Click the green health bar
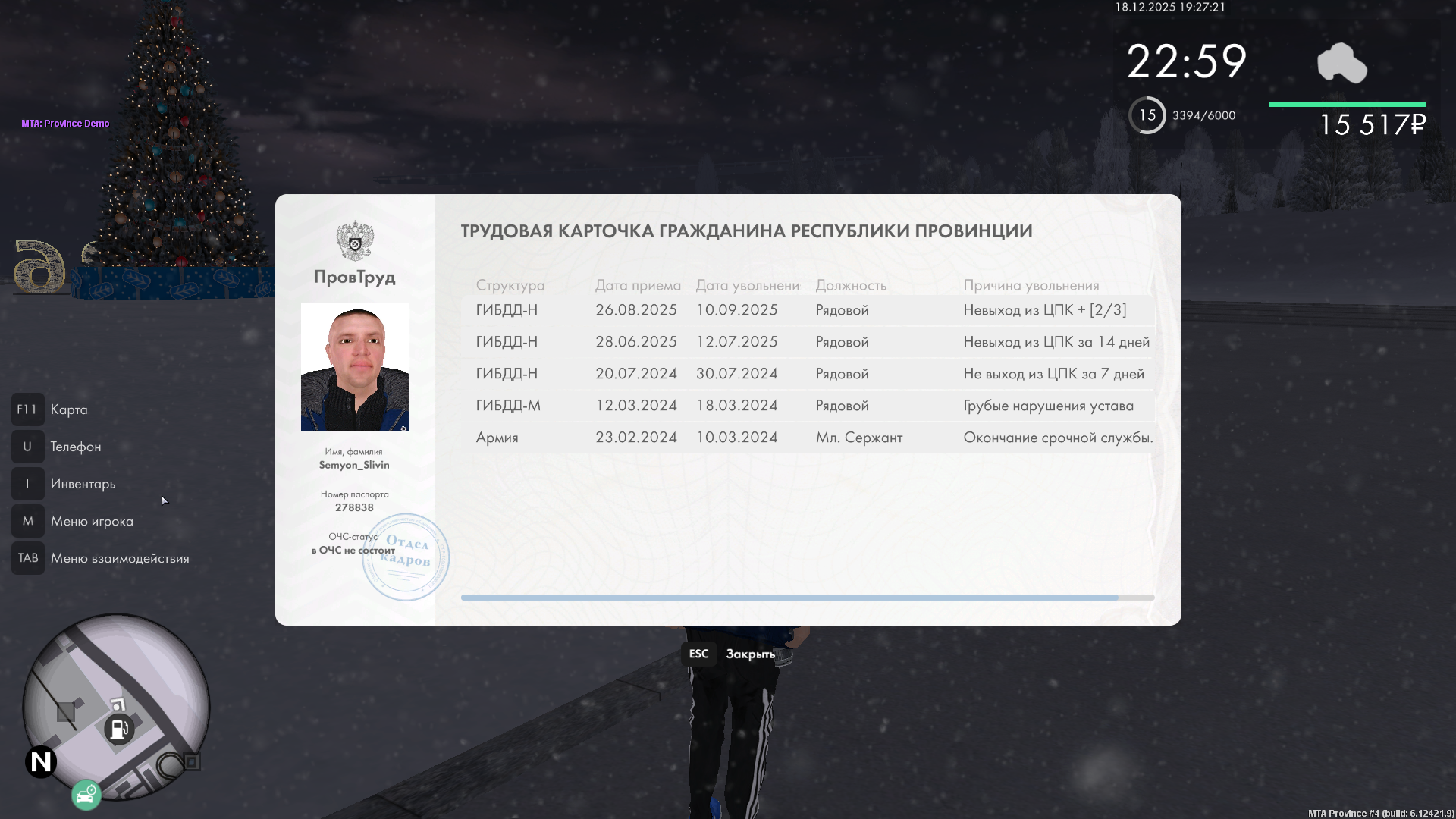The width and height of the screenshot is (1456, 819). (1347, 105)
